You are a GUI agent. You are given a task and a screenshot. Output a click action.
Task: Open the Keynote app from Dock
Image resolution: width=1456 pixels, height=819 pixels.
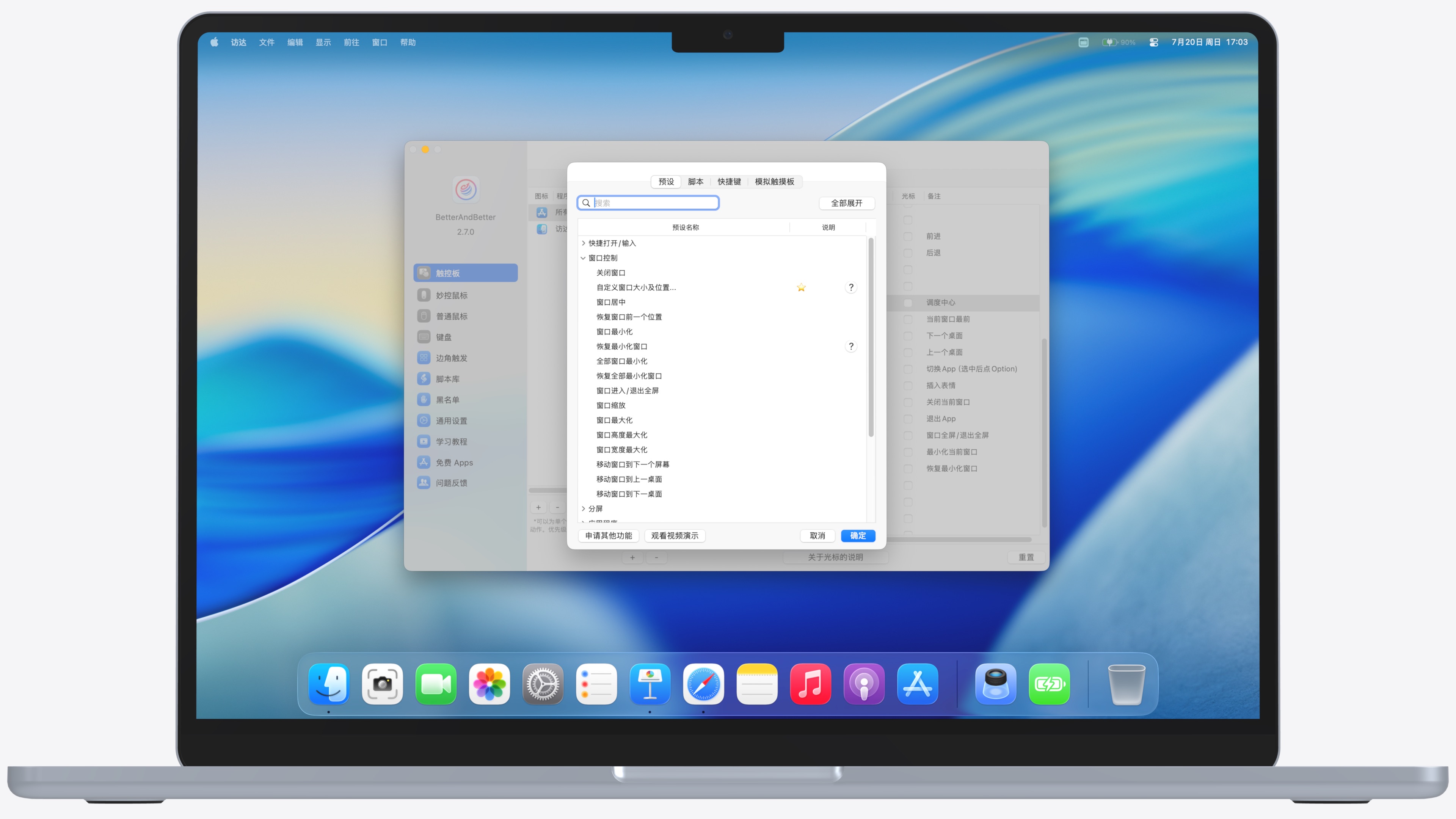(x=650, y=684)
